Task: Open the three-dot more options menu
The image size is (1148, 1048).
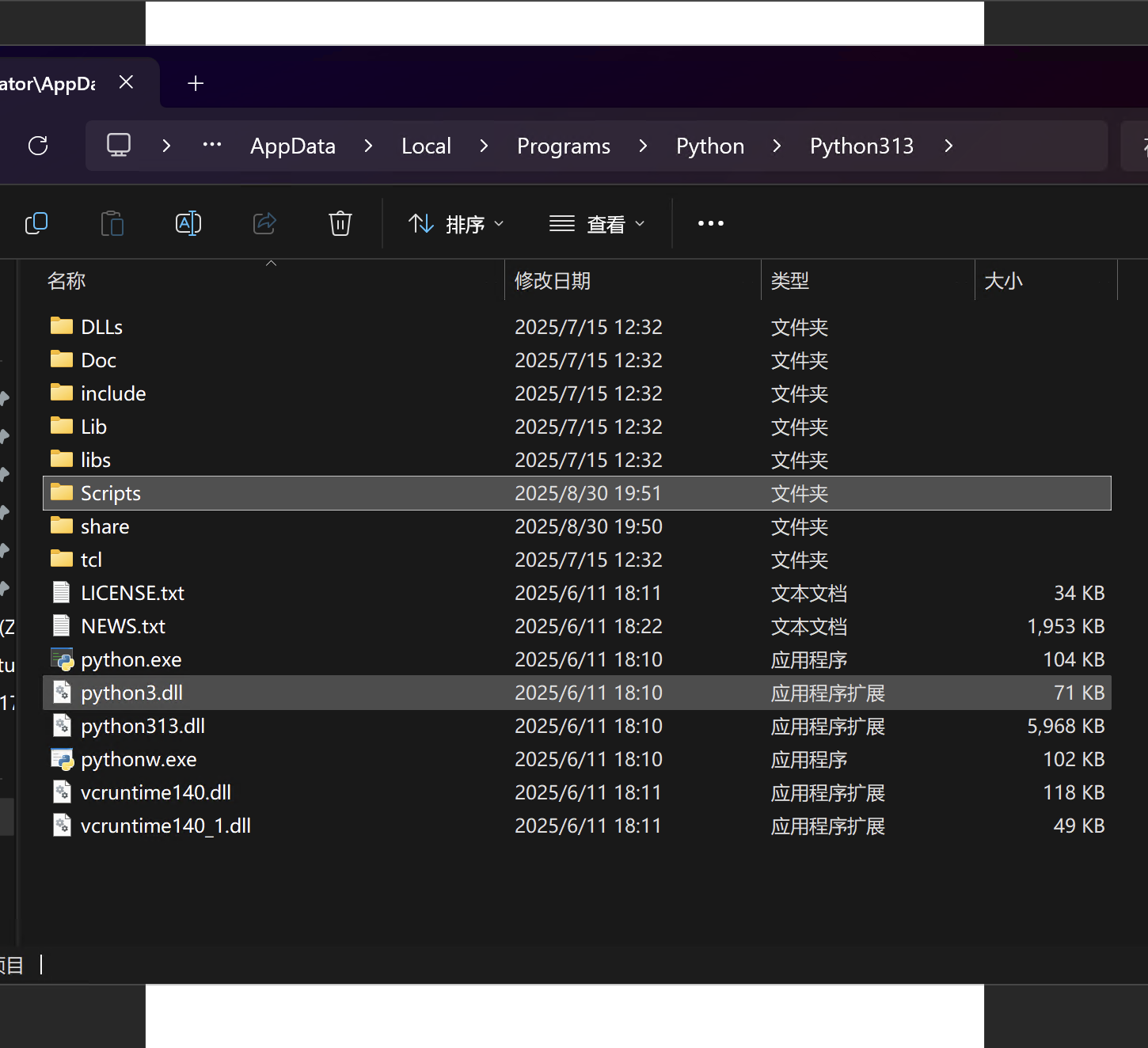Action: (710, 224)
